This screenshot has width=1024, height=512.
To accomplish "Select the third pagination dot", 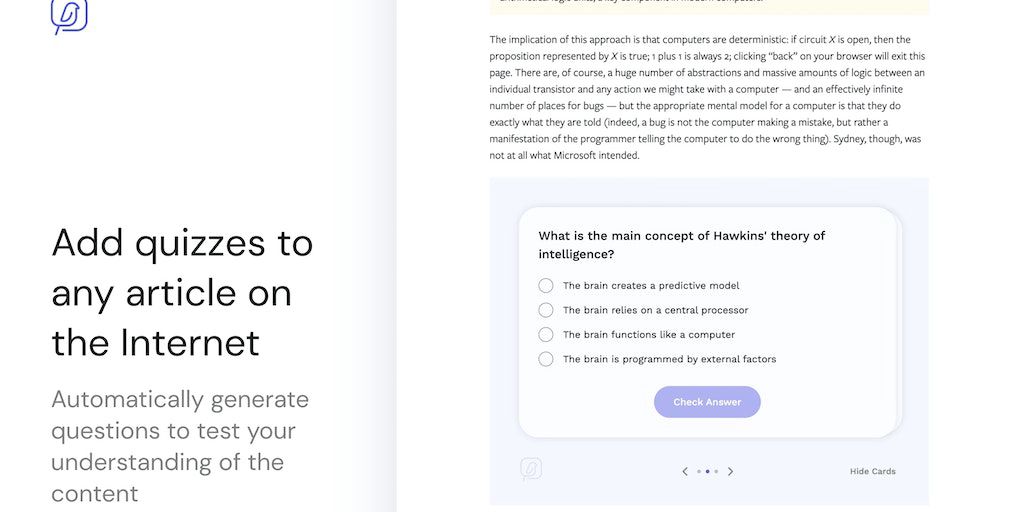I will [x=716, y=471].
